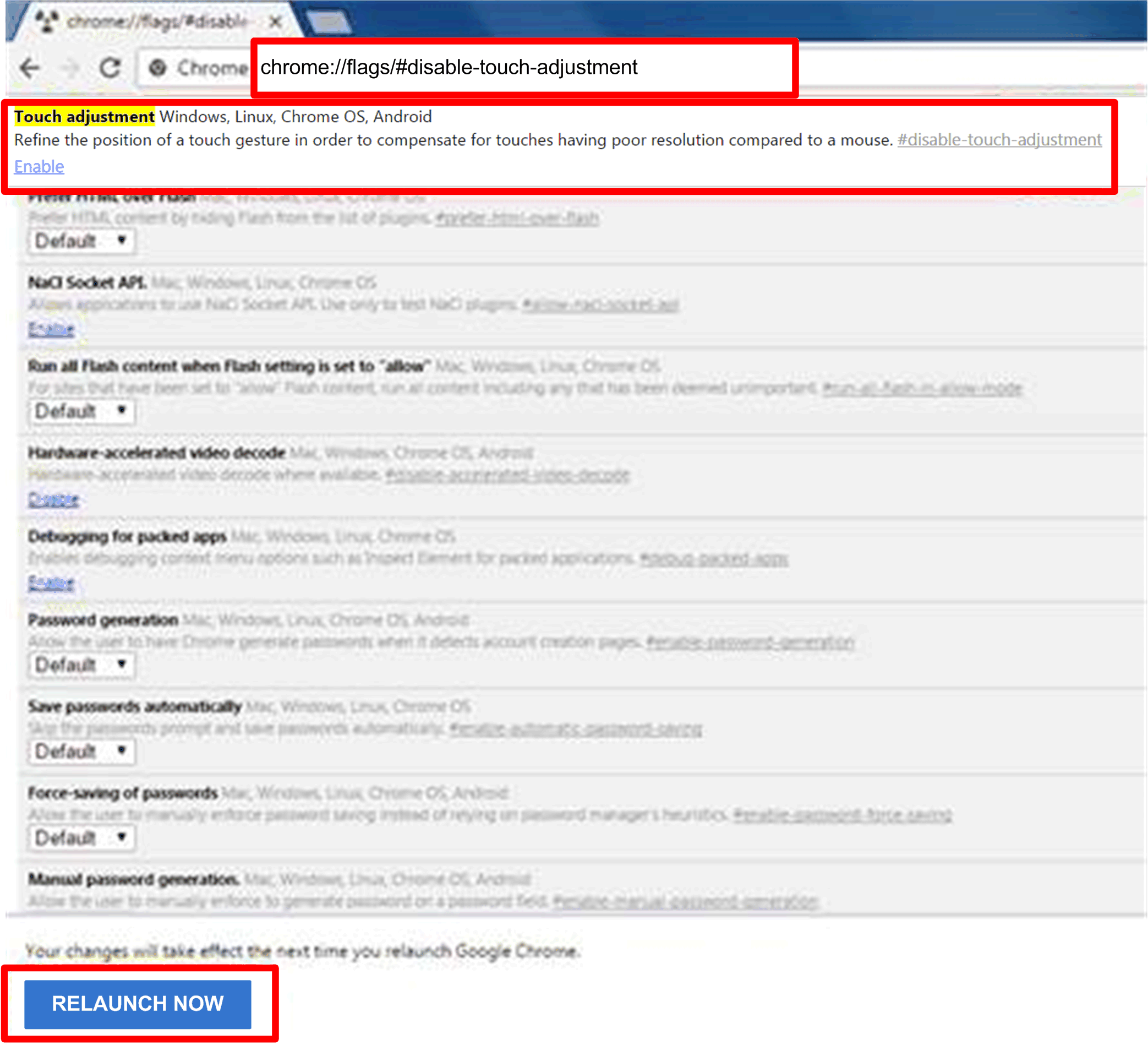The width and height of the screenshot is (1148, 1045).
Task: Open Save passwords automatically dropdown
Action: [x=81, y=751]
